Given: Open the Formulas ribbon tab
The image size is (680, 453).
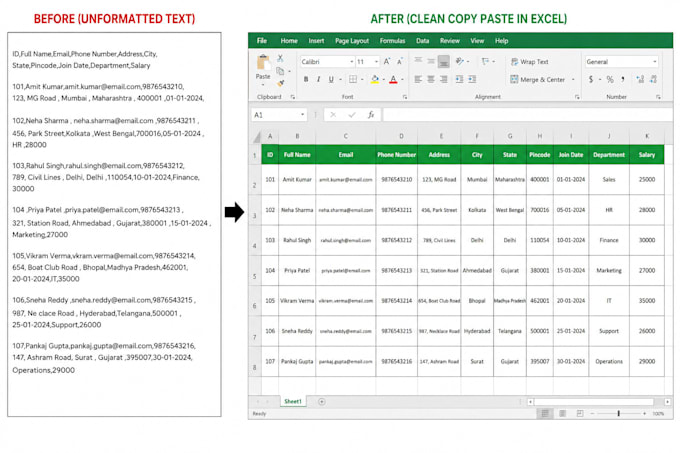Looking at the screenshot, I should [392, 41].
